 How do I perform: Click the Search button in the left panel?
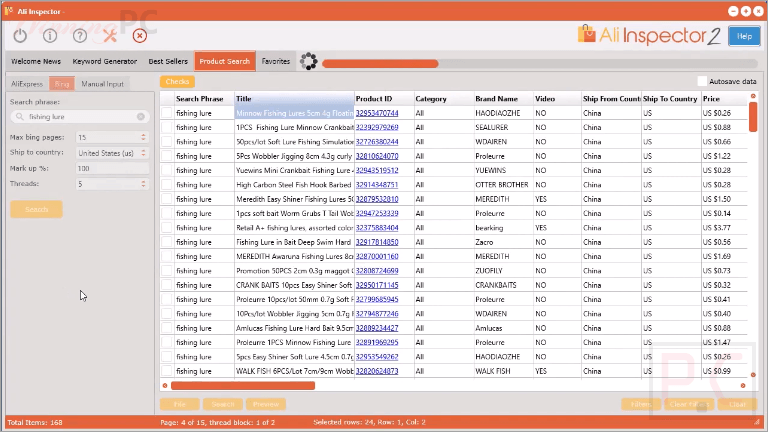click(x=36, y=209)
